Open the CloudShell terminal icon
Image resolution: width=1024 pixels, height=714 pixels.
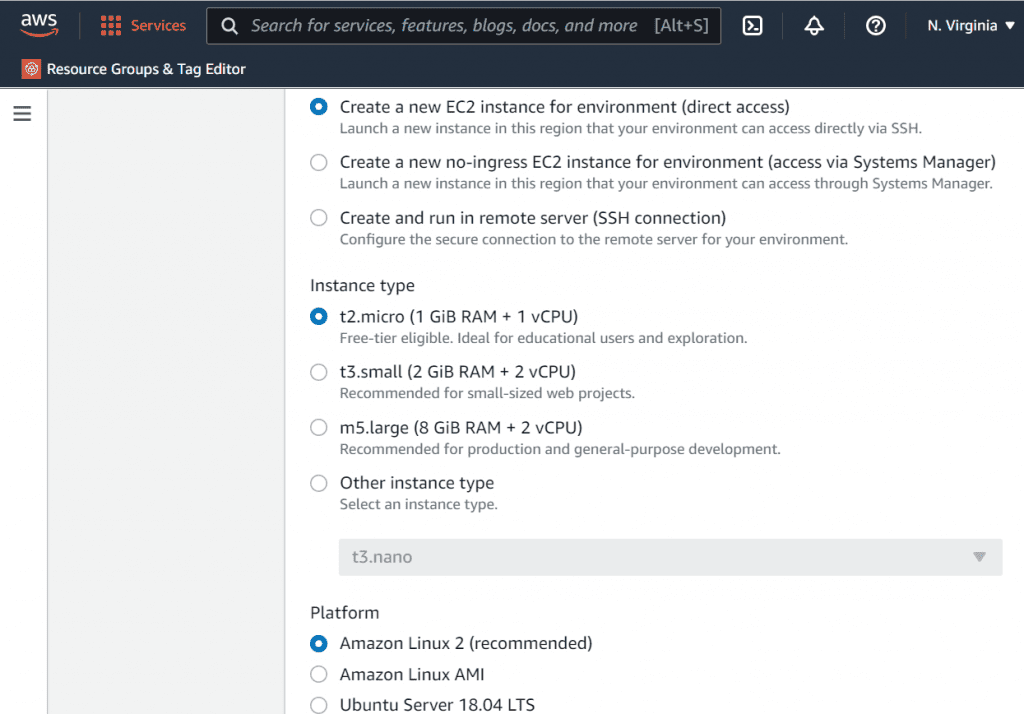pos(753,26)
